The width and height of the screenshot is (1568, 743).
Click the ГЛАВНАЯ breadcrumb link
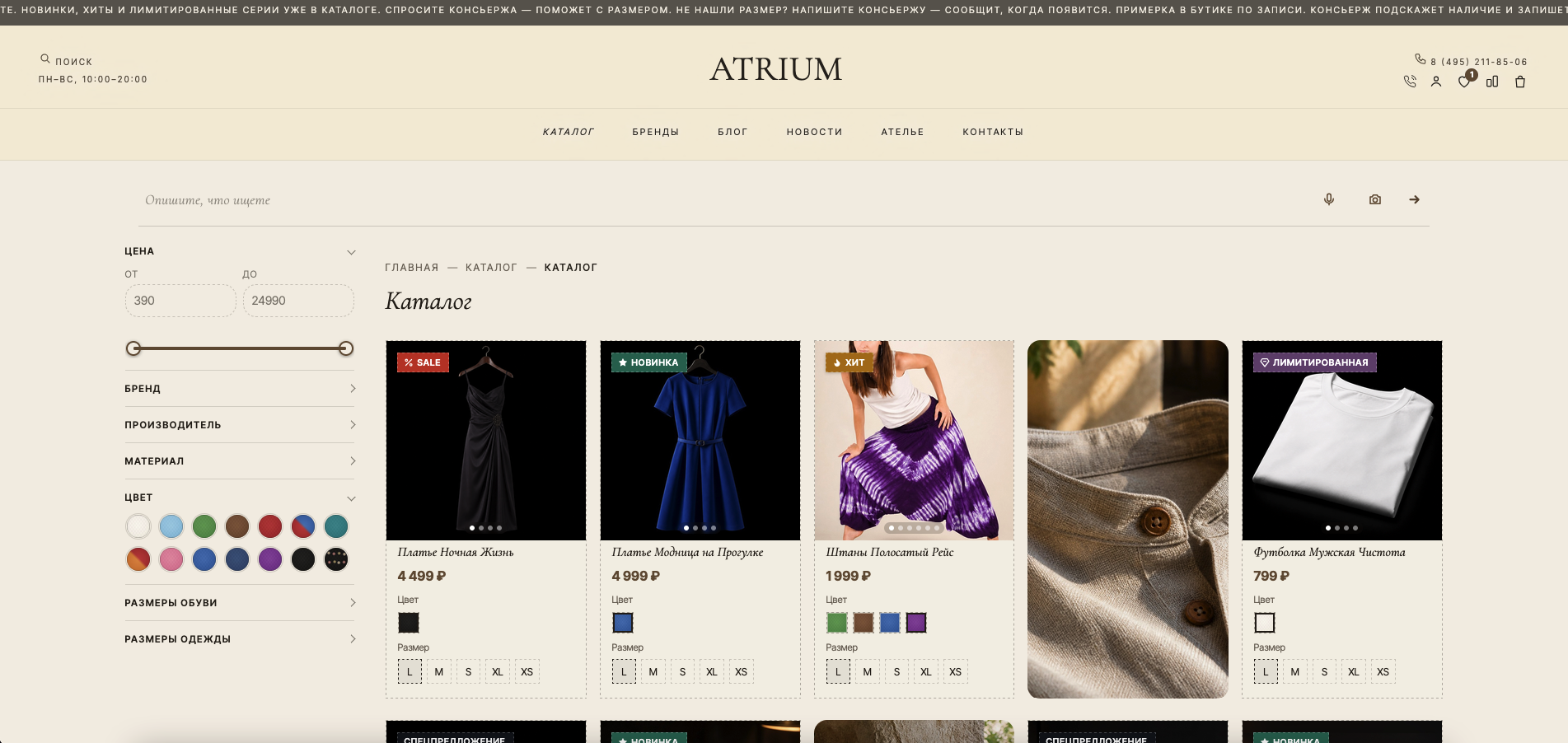click(x=412, y=268)
